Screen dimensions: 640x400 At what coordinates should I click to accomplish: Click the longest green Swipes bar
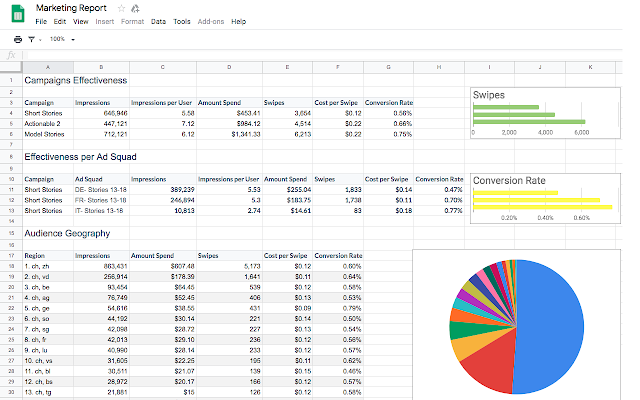529,122
